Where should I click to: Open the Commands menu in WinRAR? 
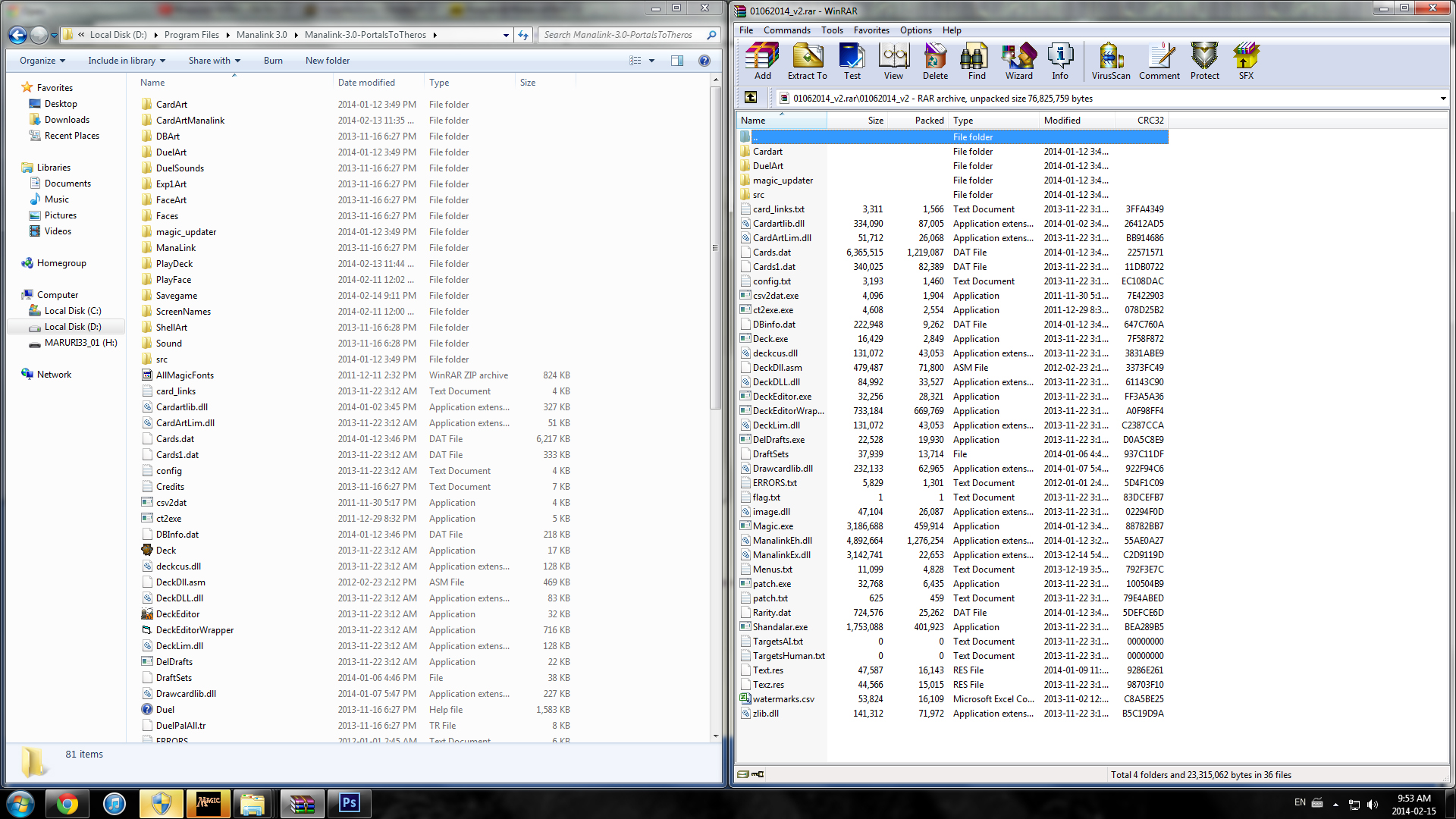coord(786,30)
